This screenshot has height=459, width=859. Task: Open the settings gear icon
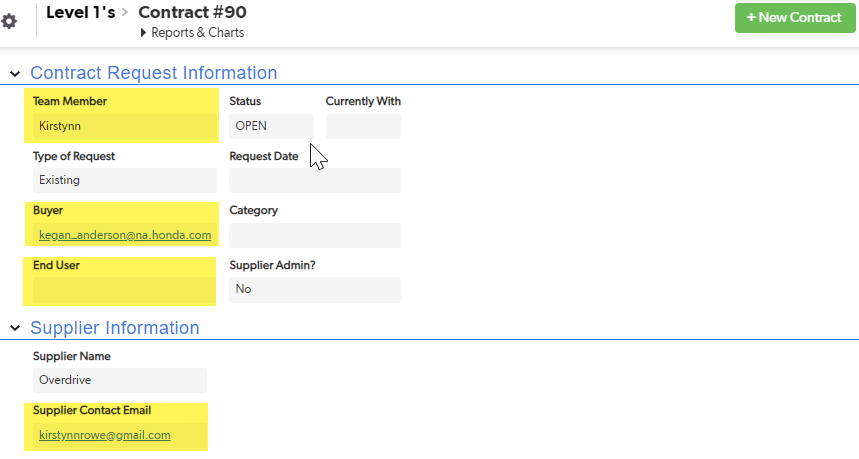(9, 21)
